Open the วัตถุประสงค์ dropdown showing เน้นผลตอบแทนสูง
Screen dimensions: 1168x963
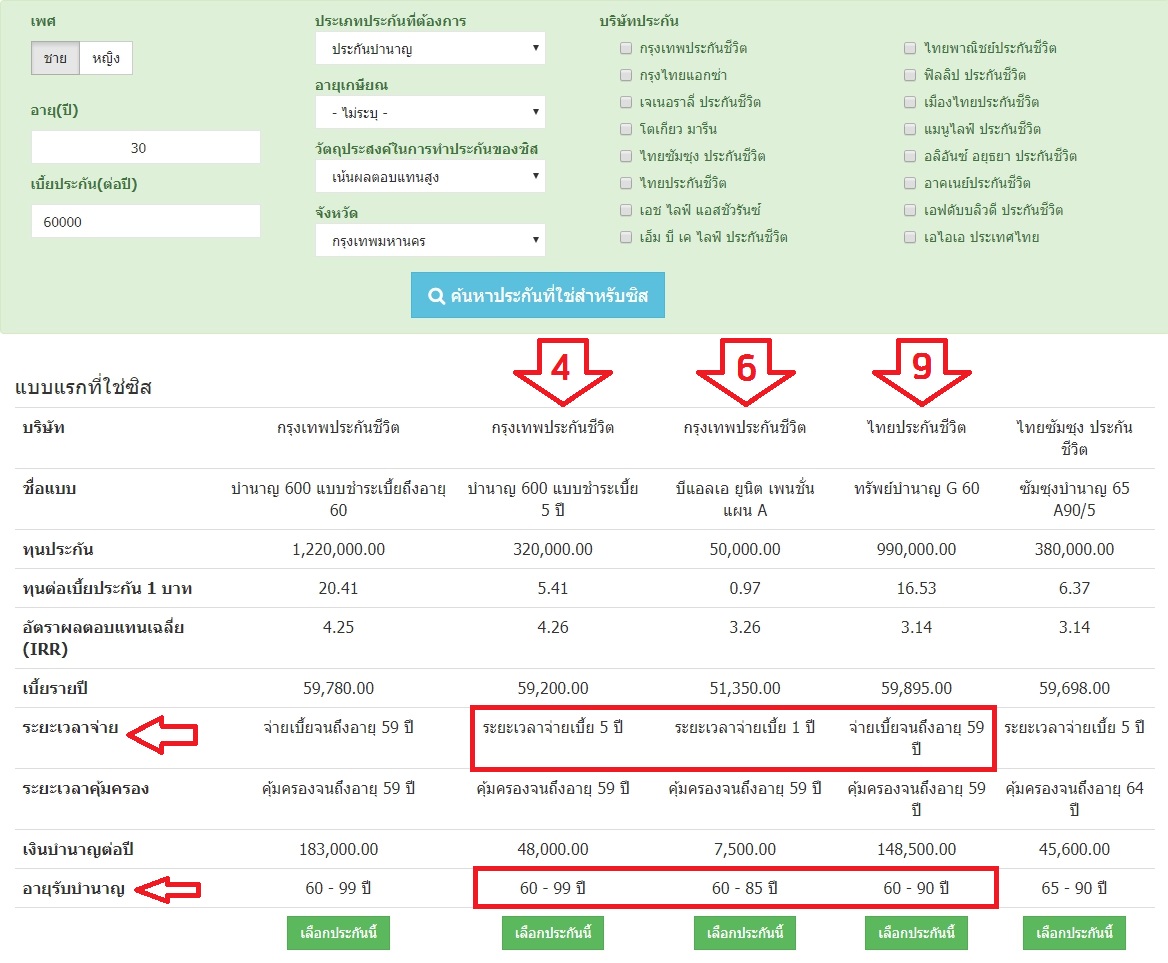[x=430, y=177]
